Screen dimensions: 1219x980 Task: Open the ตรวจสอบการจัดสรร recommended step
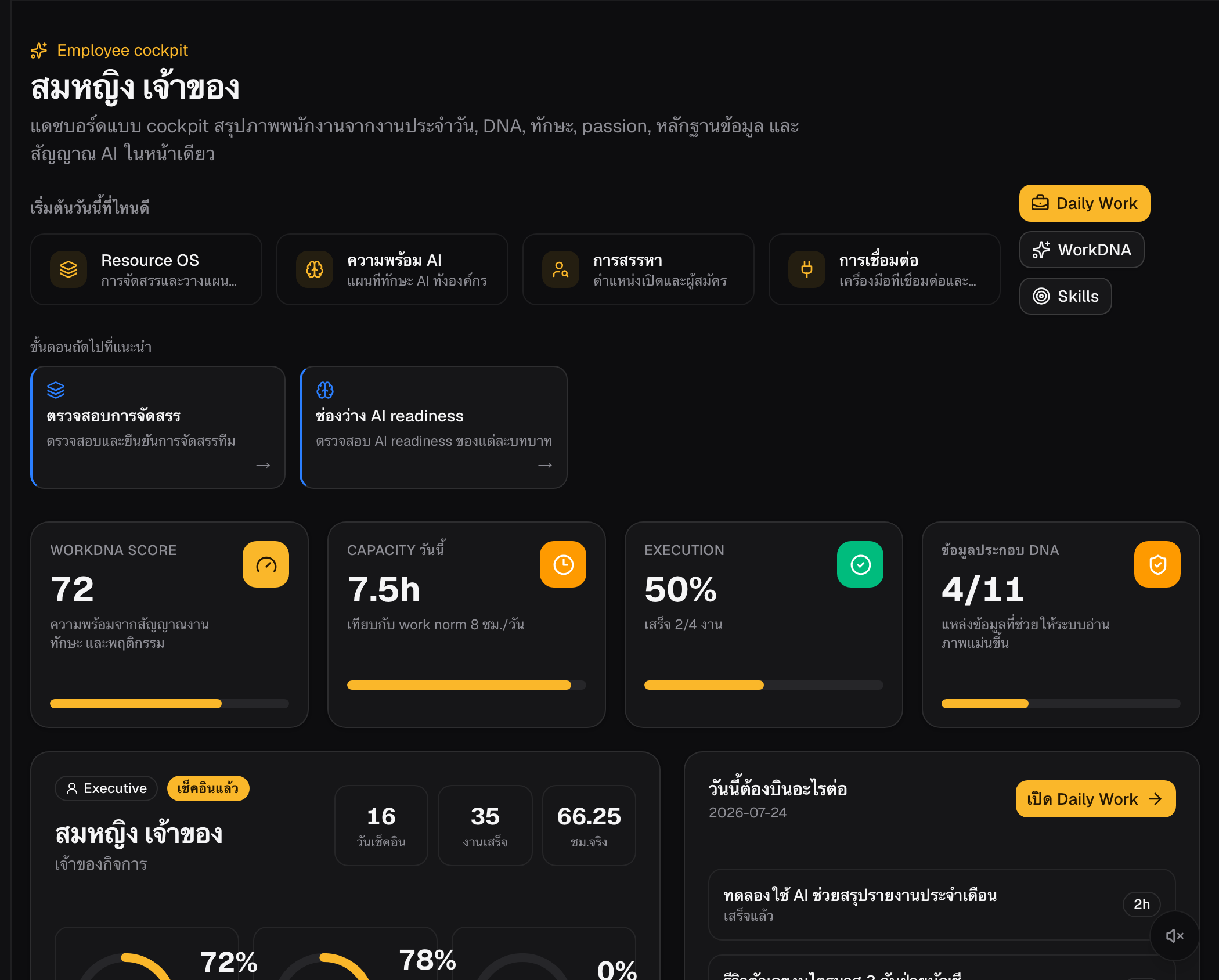pyautogui.click(x=158, y=427)
